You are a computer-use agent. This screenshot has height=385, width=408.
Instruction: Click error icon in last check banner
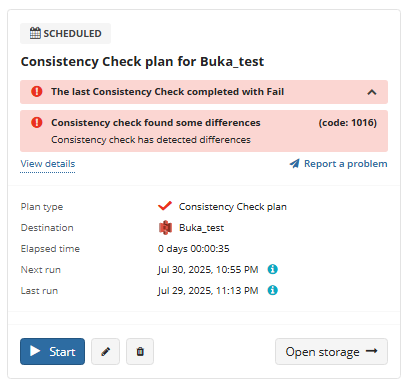point(37,91)
